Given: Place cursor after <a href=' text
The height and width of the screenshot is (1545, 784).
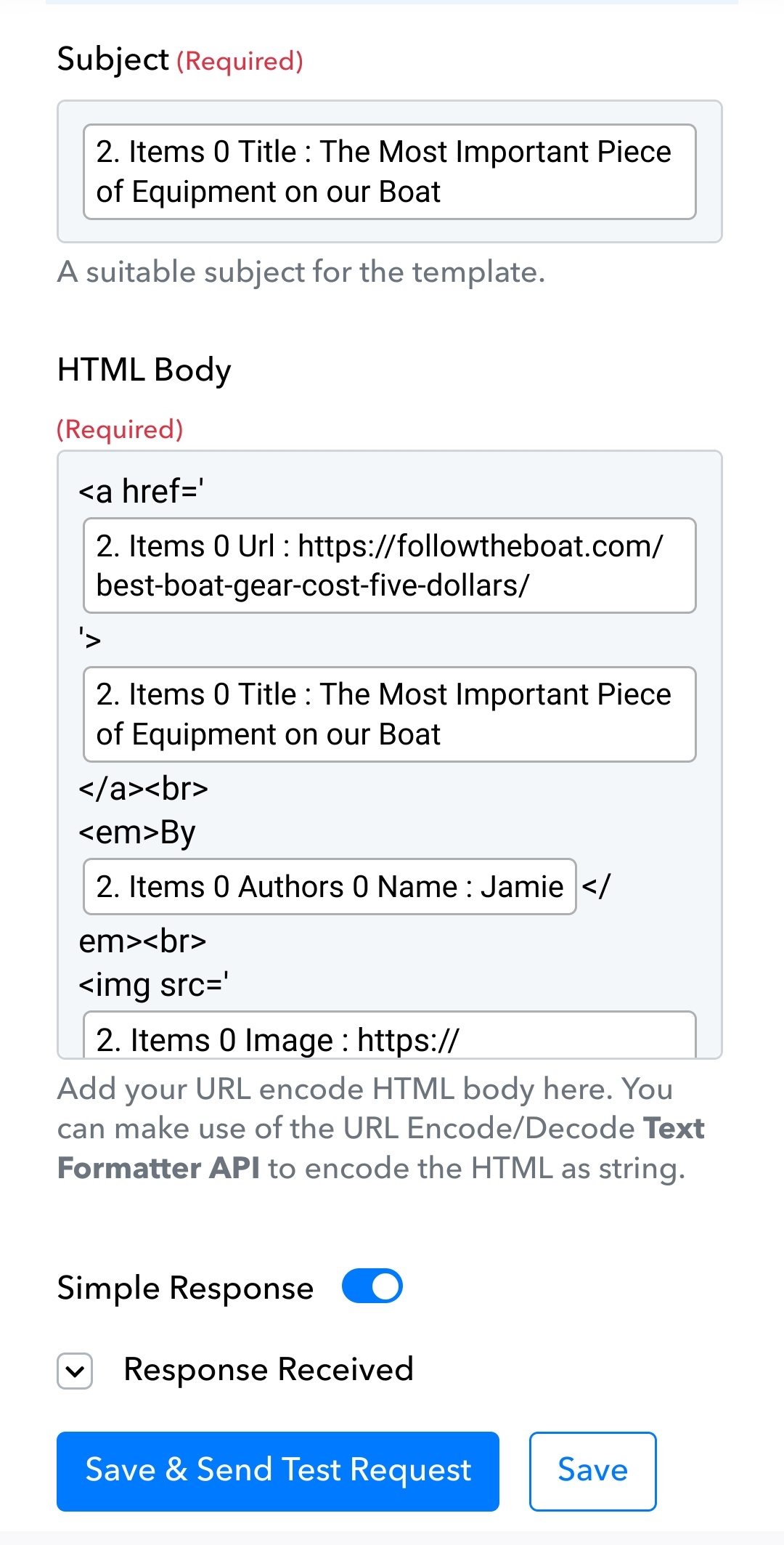Looking at the screenshot, I should (205, 492).
